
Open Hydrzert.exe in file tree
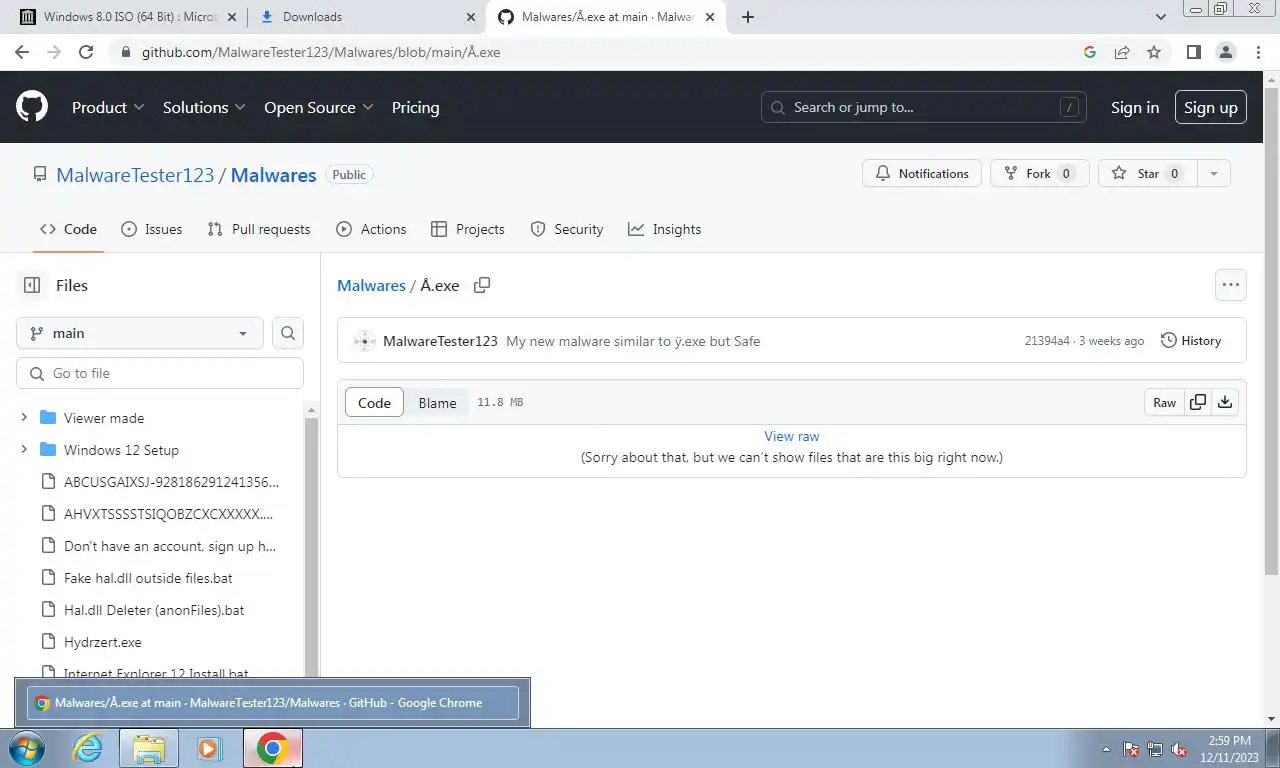[103, 642]
